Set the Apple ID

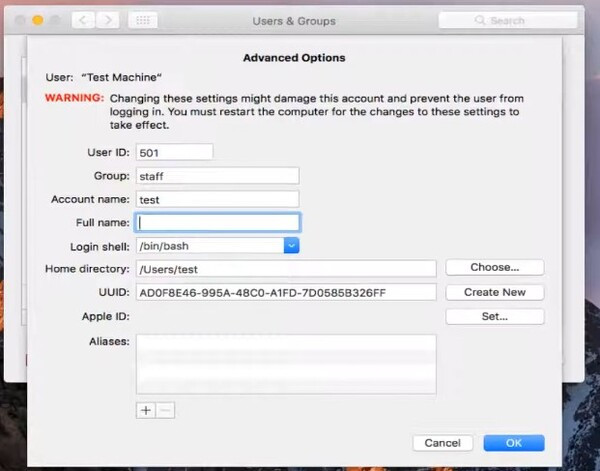point(494,316)
